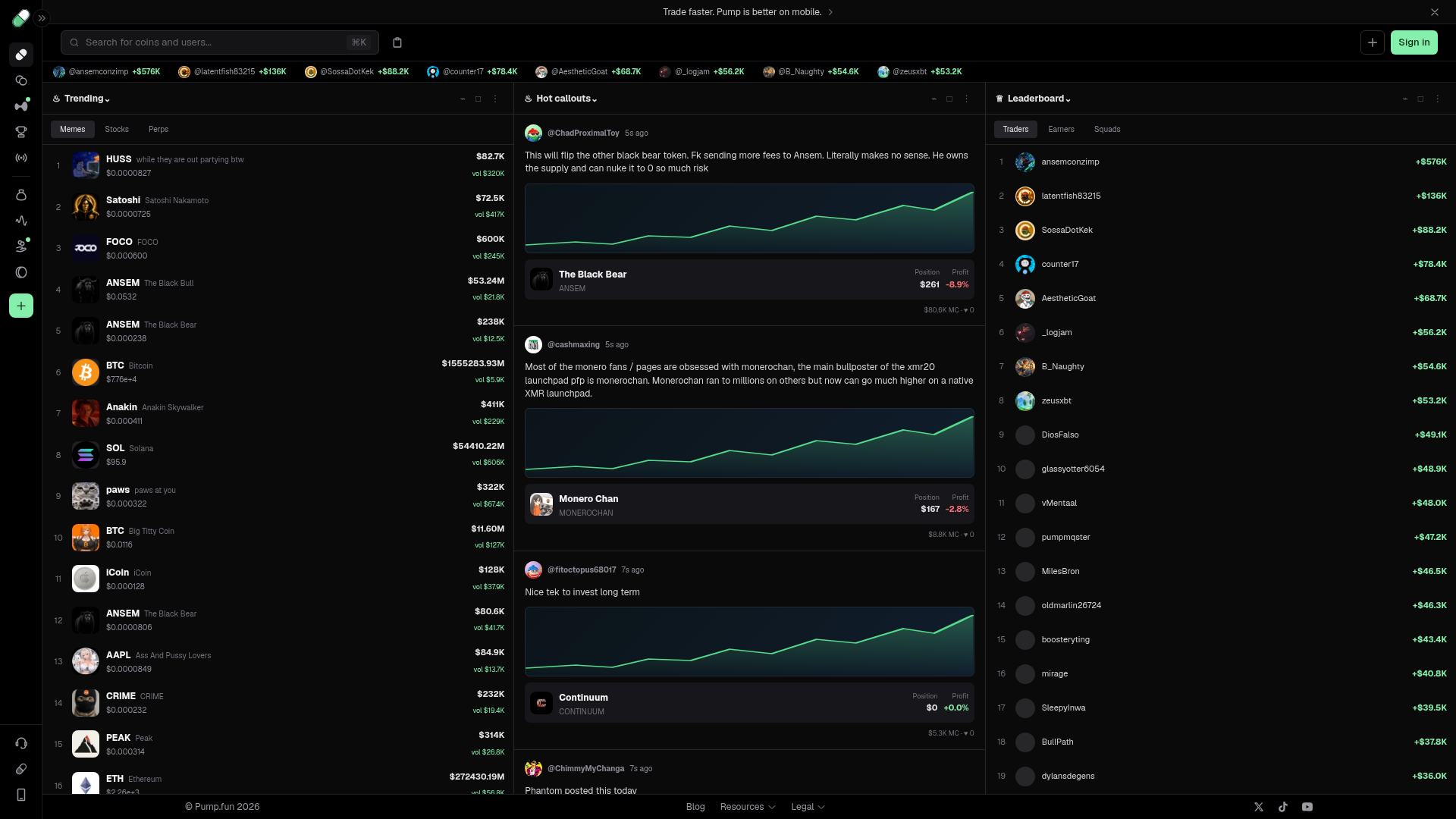Select HUSS coin in Trending list
Viewport: 1456px width, 819px height.
(278, 165)
